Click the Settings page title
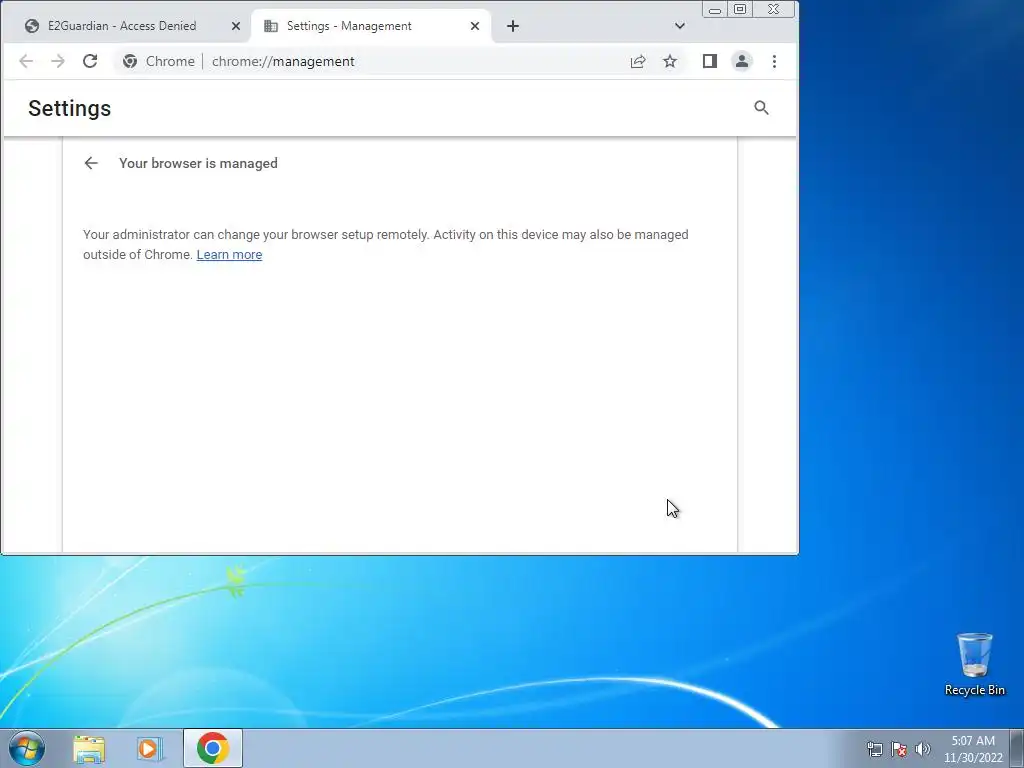This screenshot has width=1024, height=768. (69, 108)
